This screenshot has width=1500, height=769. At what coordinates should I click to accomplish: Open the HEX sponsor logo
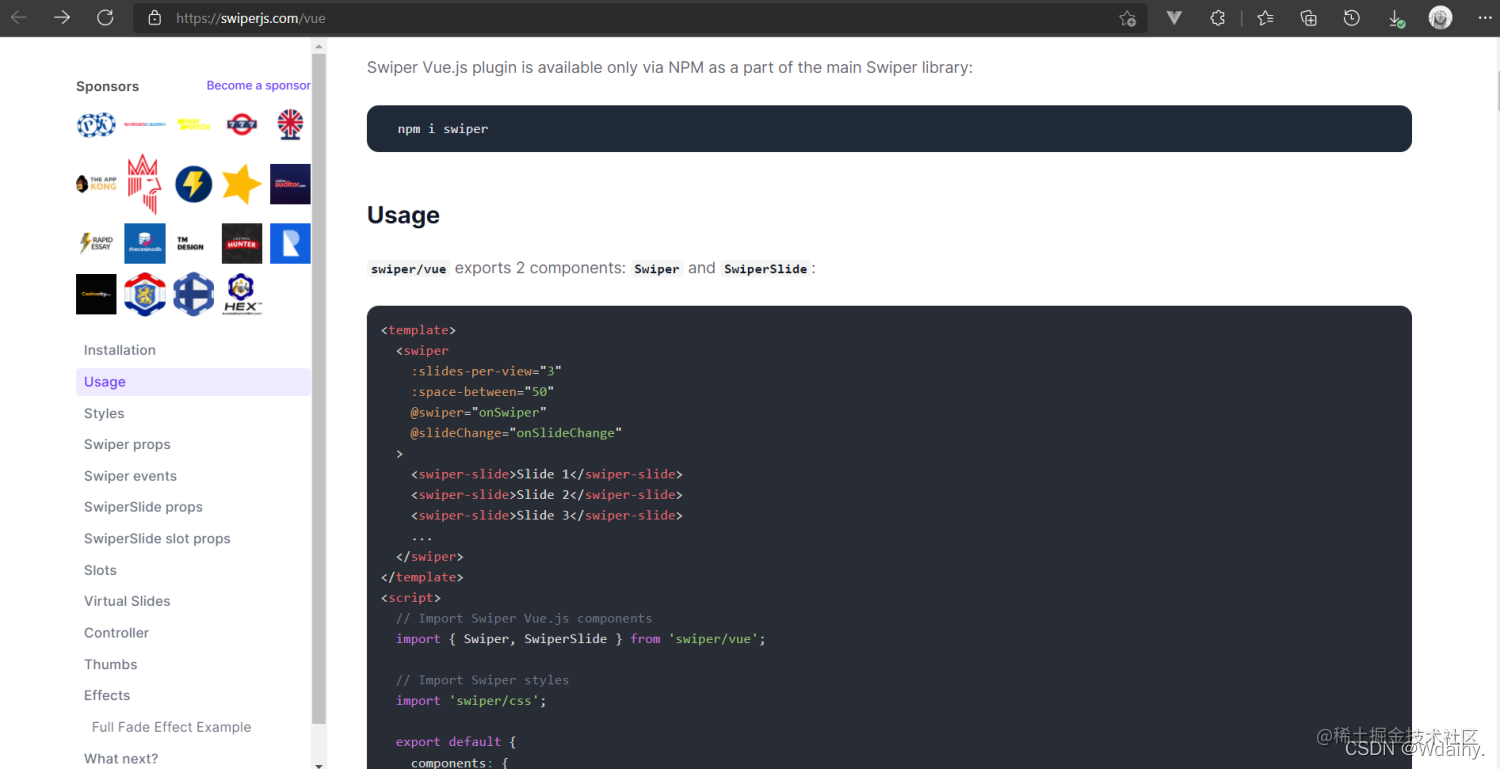241,294
